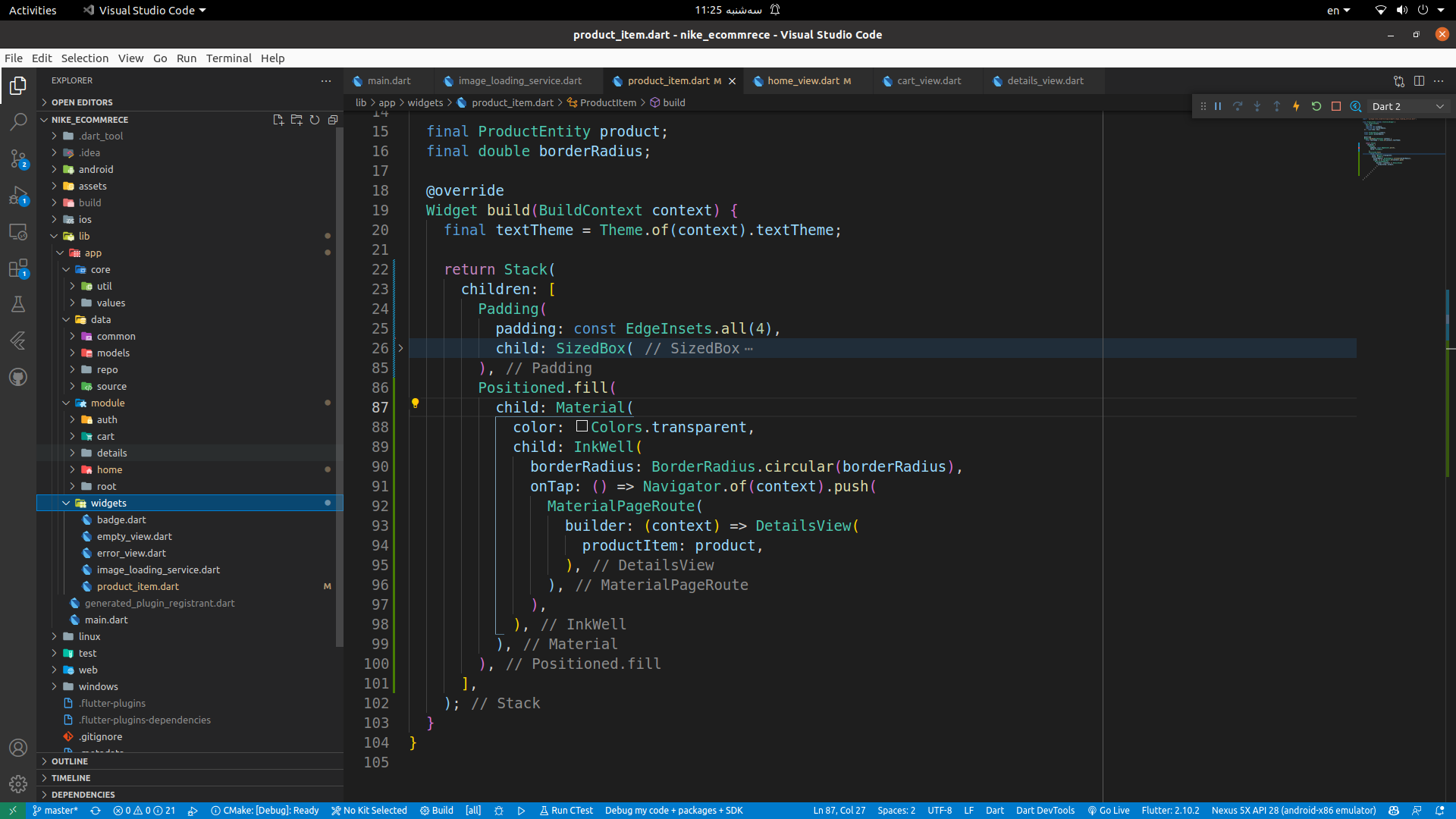Open the Flutter widget inspector icon
This screenshot has width=1456, height=819.
click(1356, 107)
